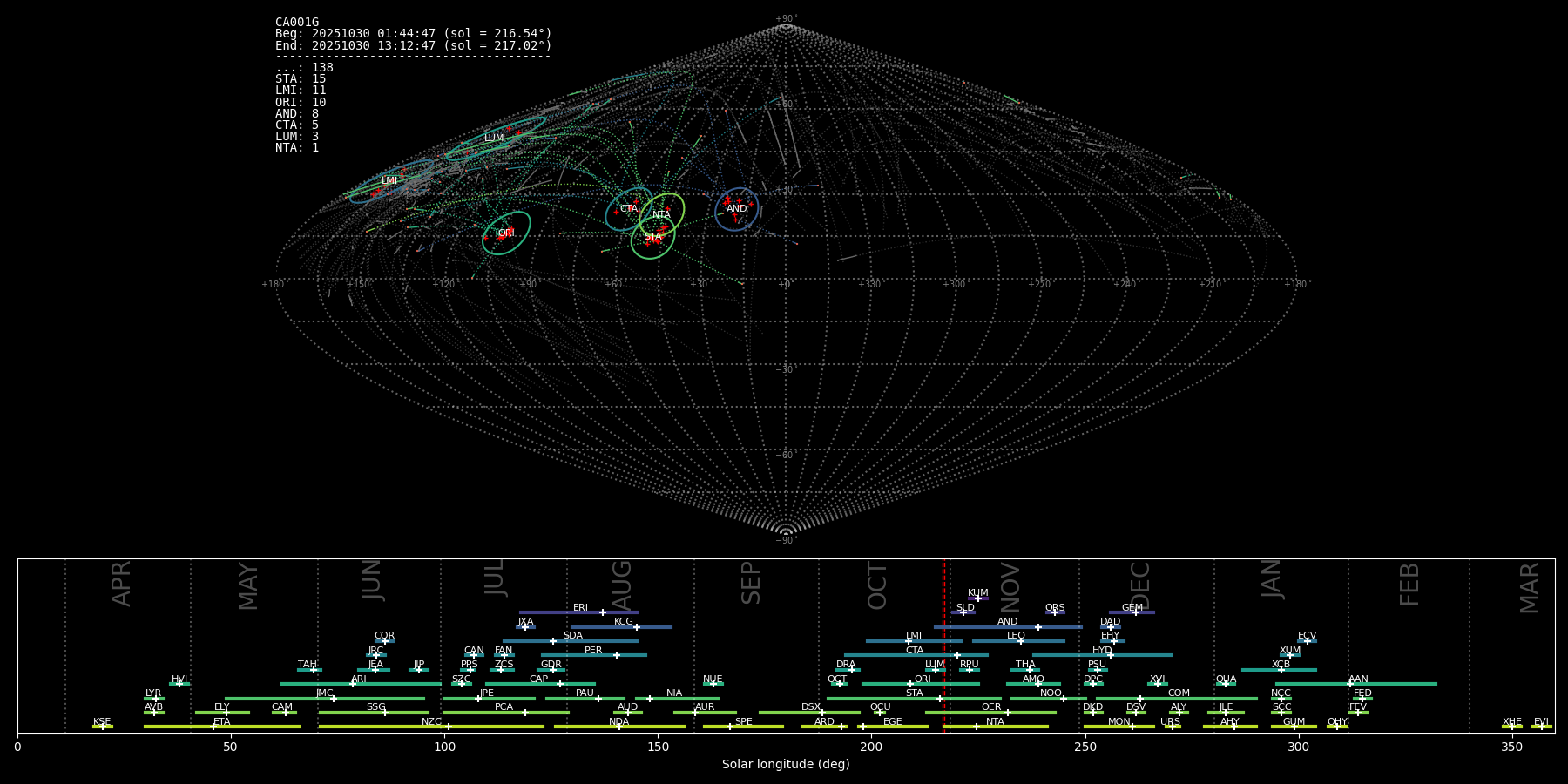Click the DRA shower label in the timeline
The image size is (1568, 784).
[x=846, y=665]
